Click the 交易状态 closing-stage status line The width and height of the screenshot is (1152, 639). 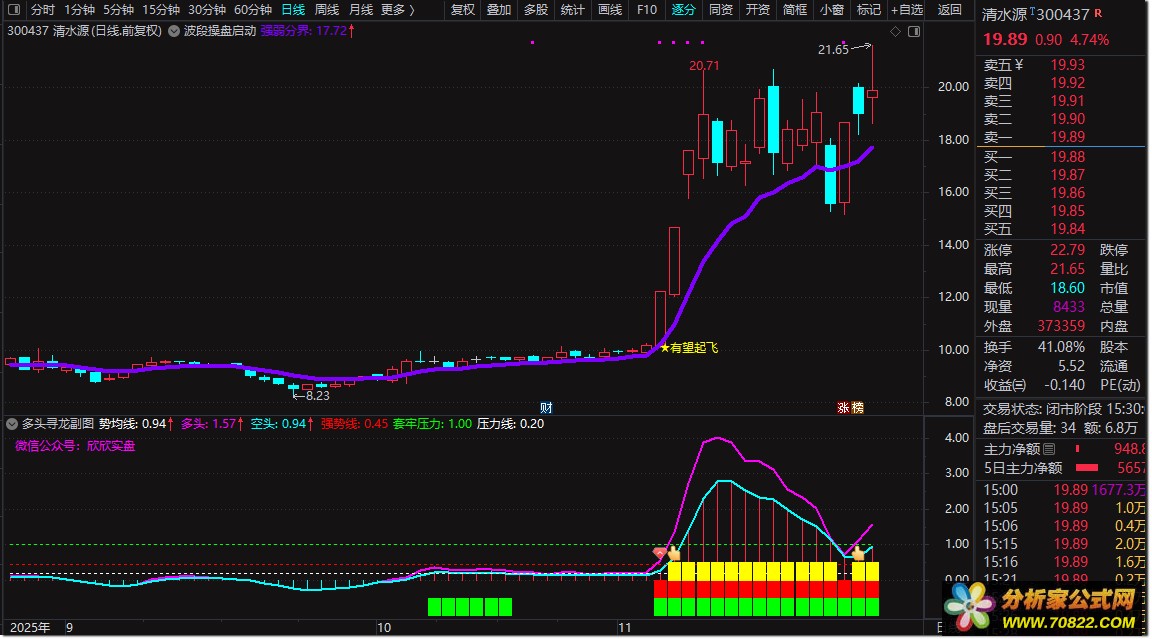(1062, 409)
